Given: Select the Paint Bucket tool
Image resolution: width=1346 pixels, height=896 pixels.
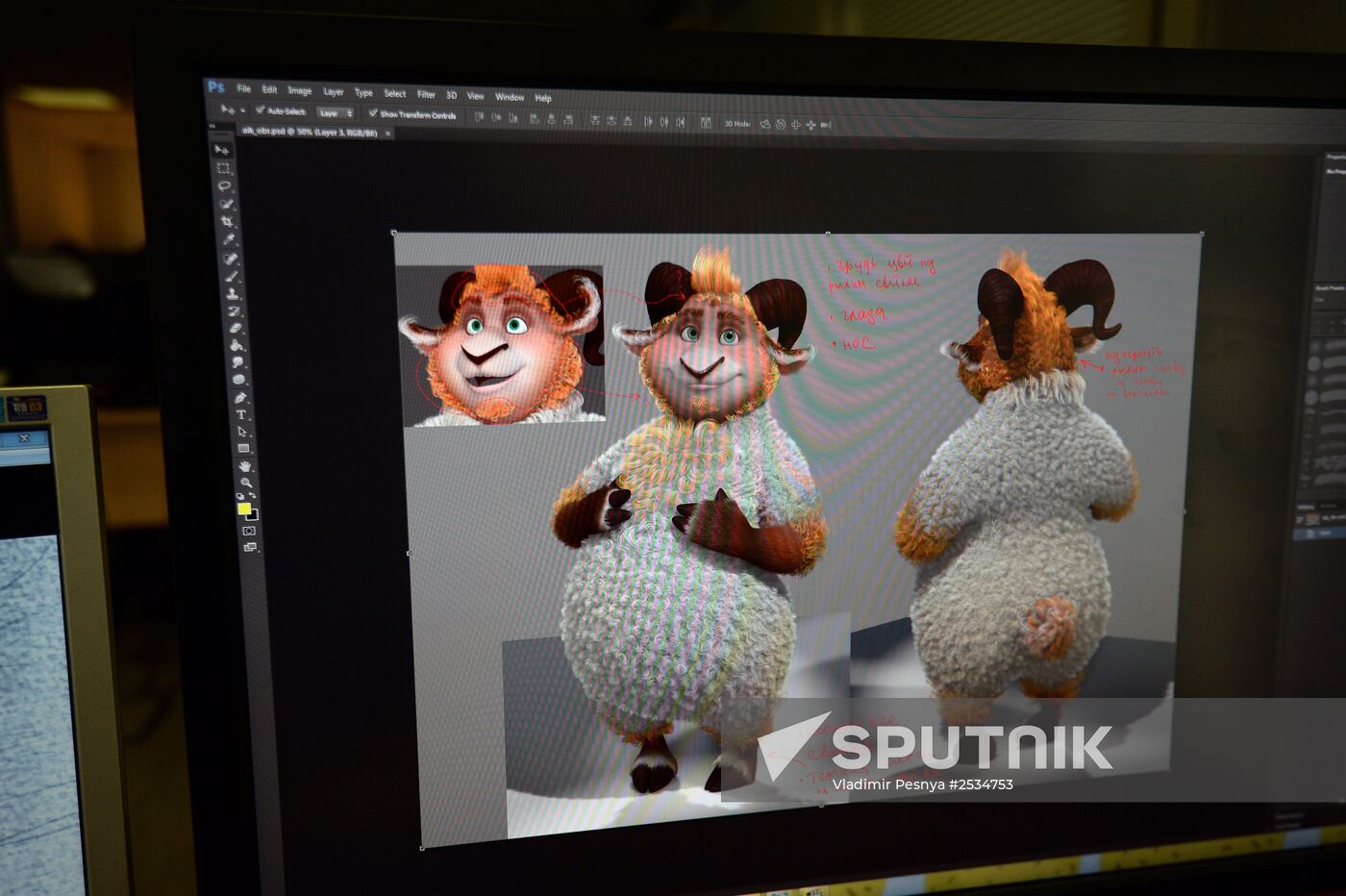Looking at the screenshot, I should pos(236,344).
